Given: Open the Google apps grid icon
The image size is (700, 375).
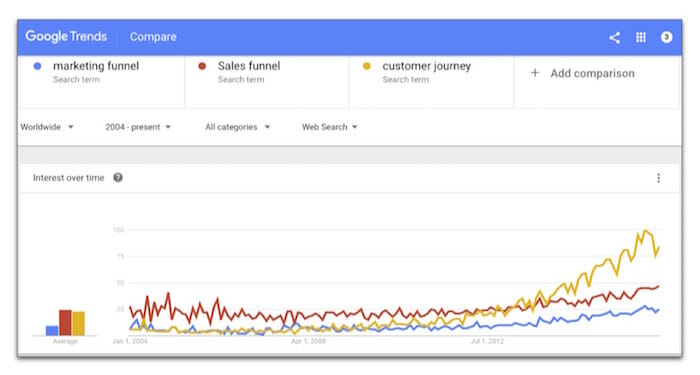Looking at the screenshot, I should coord(641,38).
